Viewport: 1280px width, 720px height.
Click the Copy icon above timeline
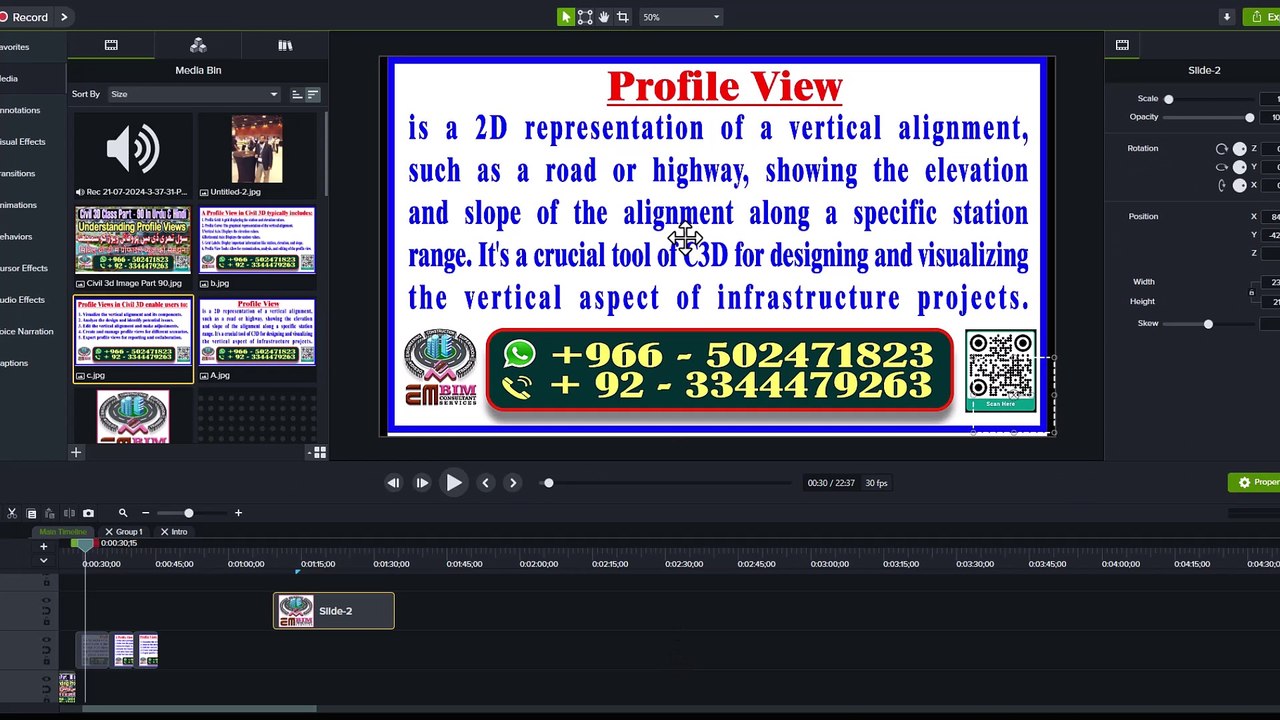point(31,513)
